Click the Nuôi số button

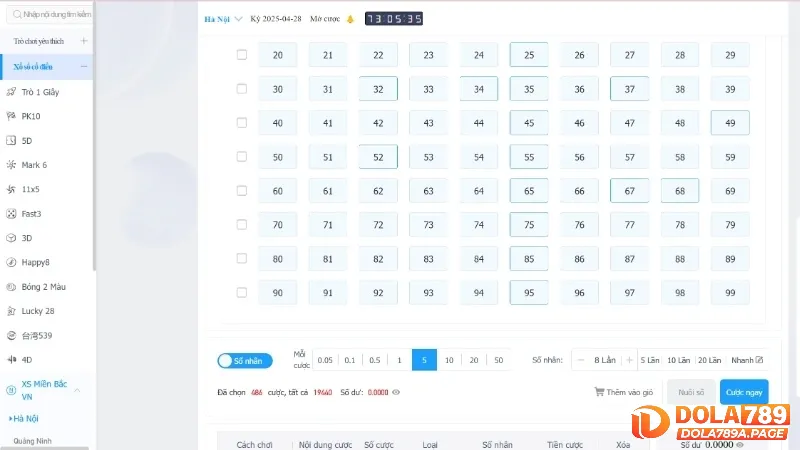click(x=691, y=392)
